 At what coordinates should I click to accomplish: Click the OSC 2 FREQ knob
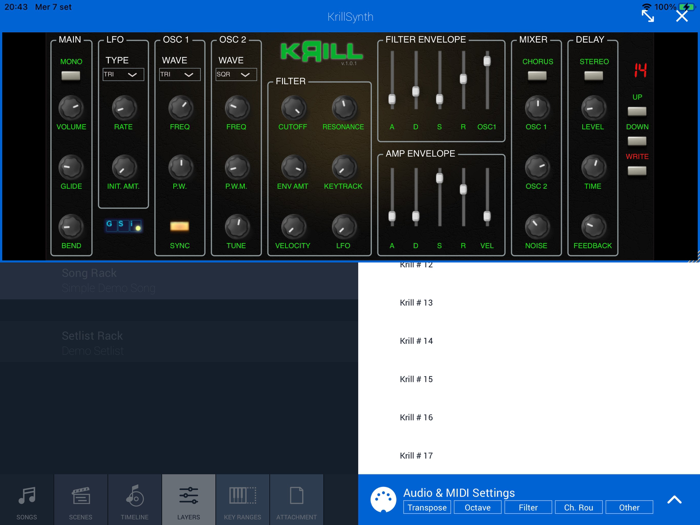pos(237,108)
